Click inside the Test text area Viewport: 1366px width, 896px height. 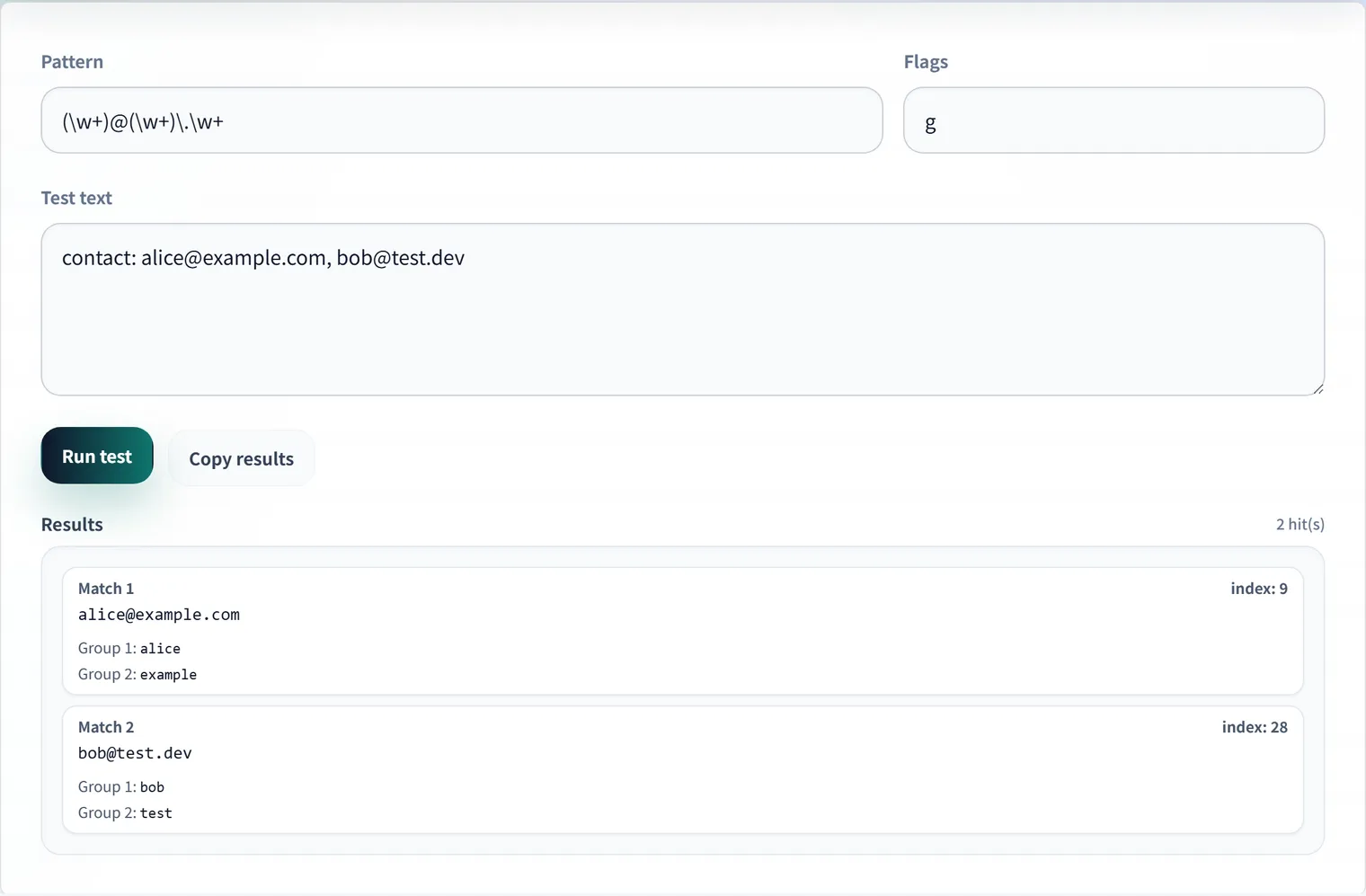683,309
